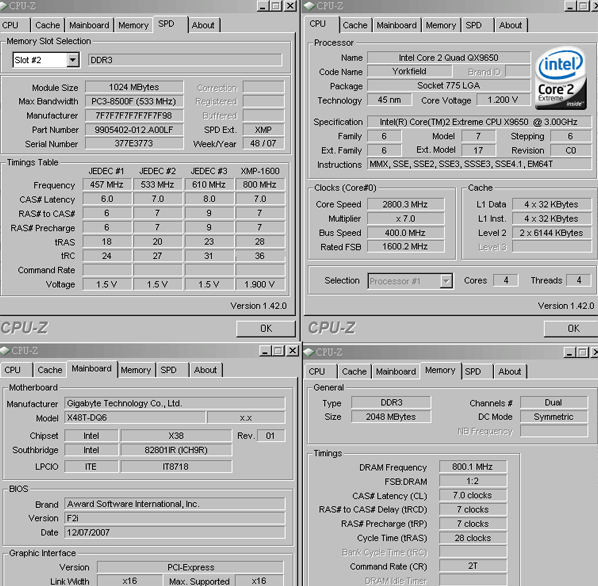The image size is (598, 586).
Task: Click the DRAM Frequency 800.1 MHz field
Action: point(473,467)
